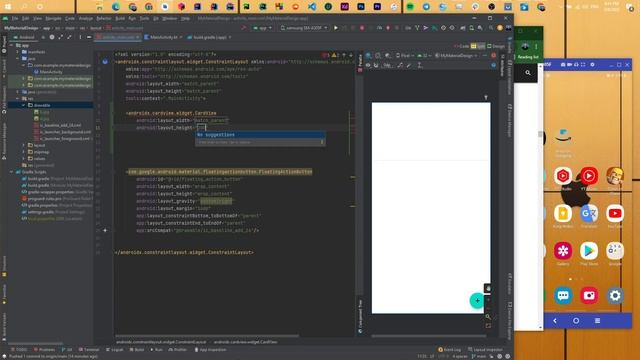640x360 pixels.
Task: Click red error indicator in preview toolbar
Action: 493,56
